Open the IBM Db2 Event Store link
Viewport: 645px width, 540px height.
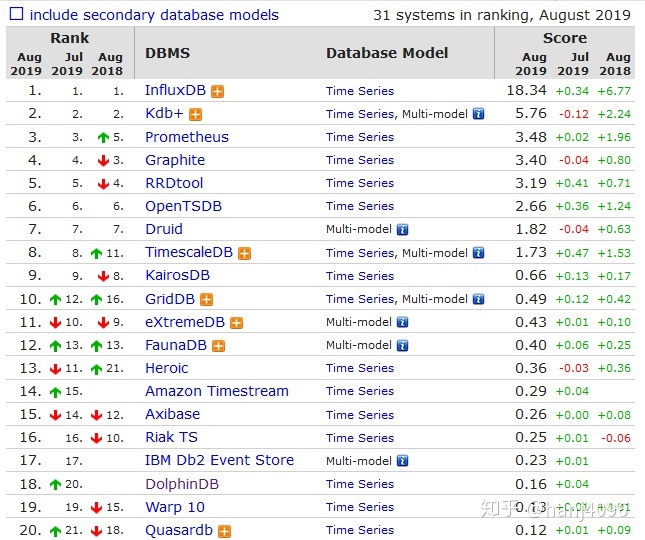[x=219, y=460]
